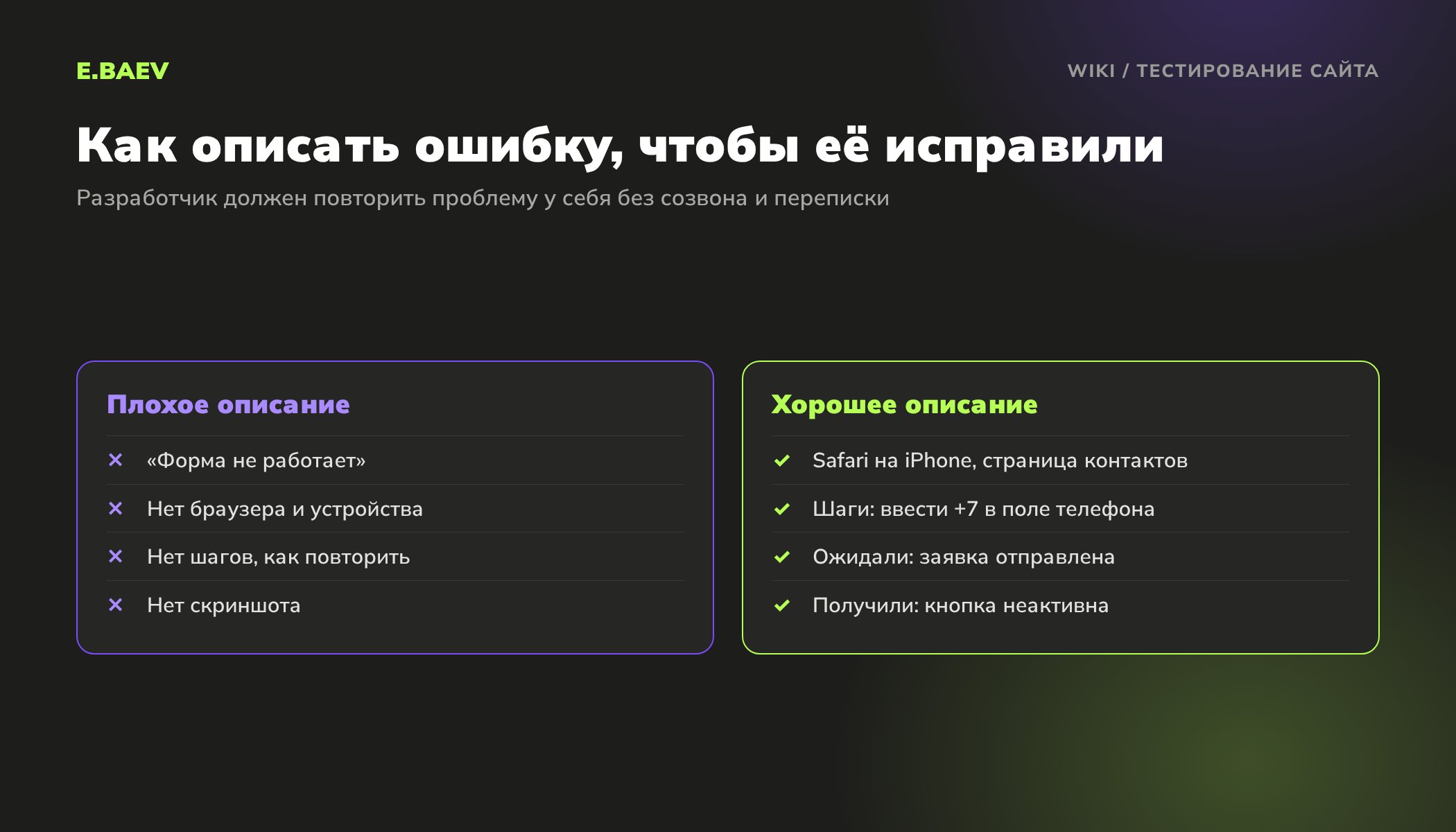Viewport: 1456px width, 832px height.
Task: Click Шаги: ввести +7 в поле телефона
Action: [x=983, y=509]
